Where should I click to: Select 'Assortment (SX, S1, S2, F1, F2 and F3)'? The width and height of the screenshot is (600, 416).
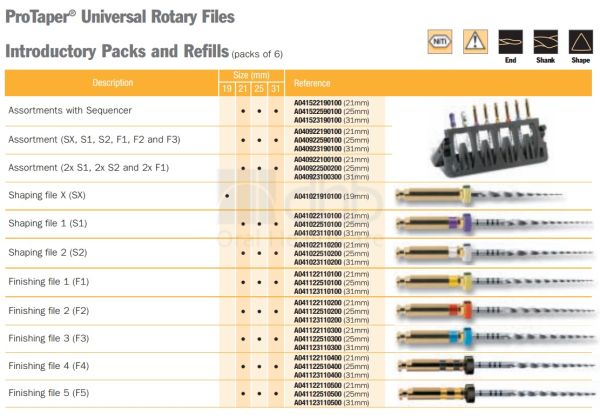pos(94,140)
